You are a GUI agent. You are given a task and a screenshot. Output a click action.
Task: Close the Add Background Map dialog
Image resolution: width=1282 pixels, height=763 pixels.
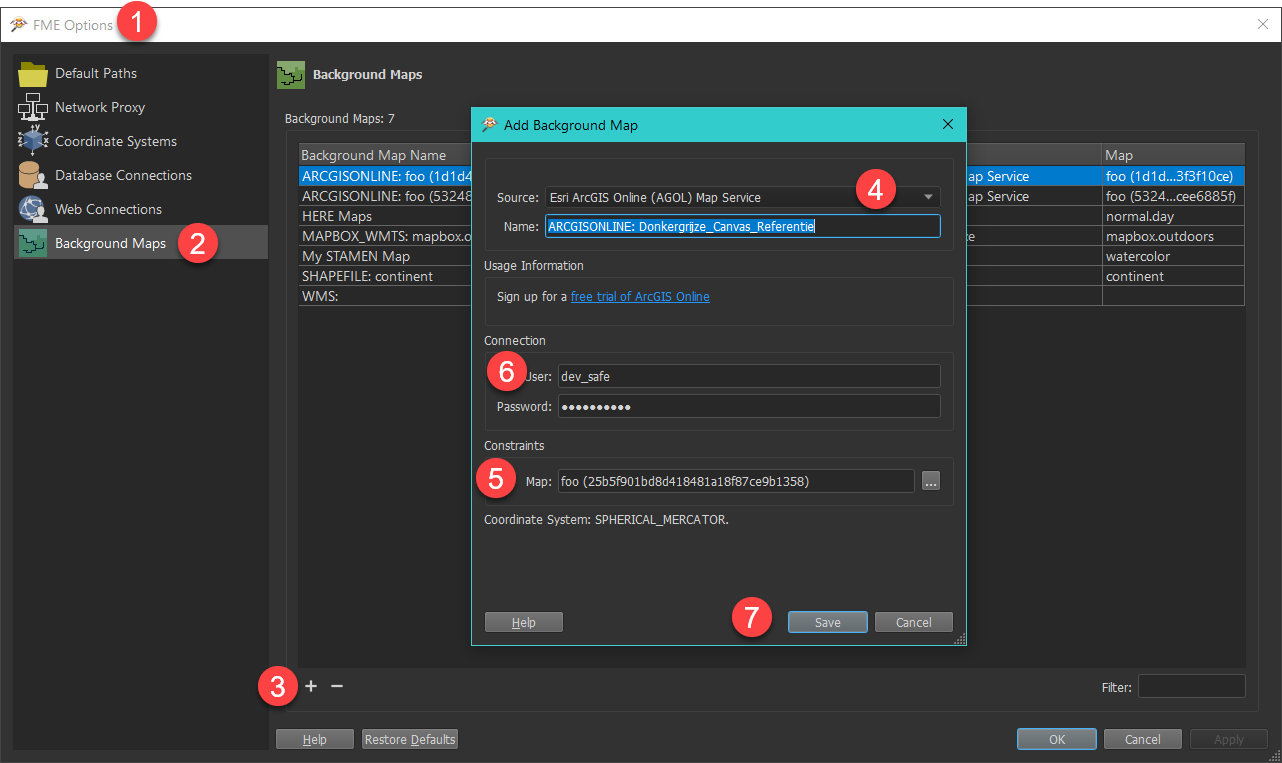pos(948,125)
